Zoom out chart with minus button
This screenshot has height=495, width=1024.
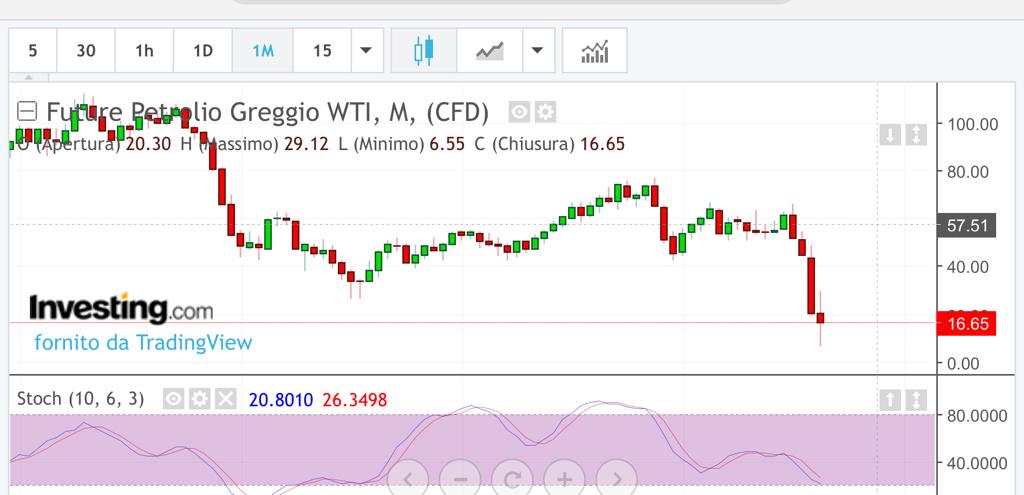point(460,480)
